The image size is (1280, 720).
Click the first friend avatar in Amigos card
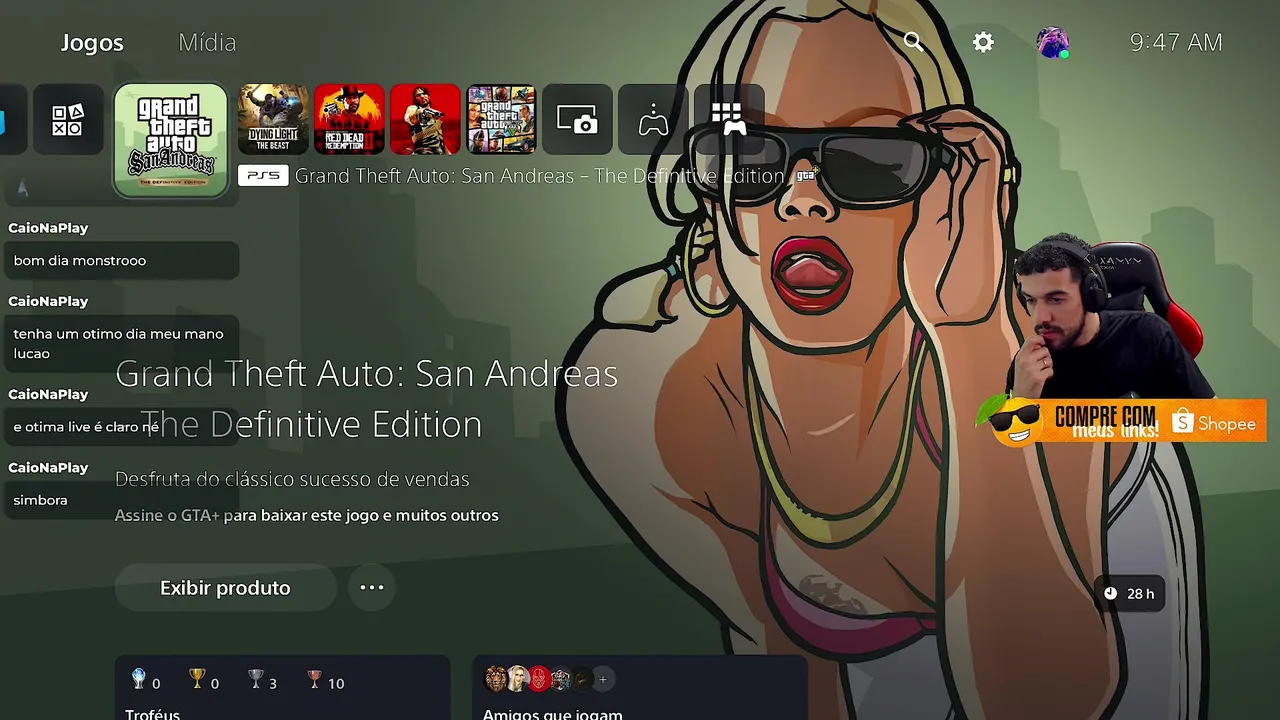click(496, 680)
